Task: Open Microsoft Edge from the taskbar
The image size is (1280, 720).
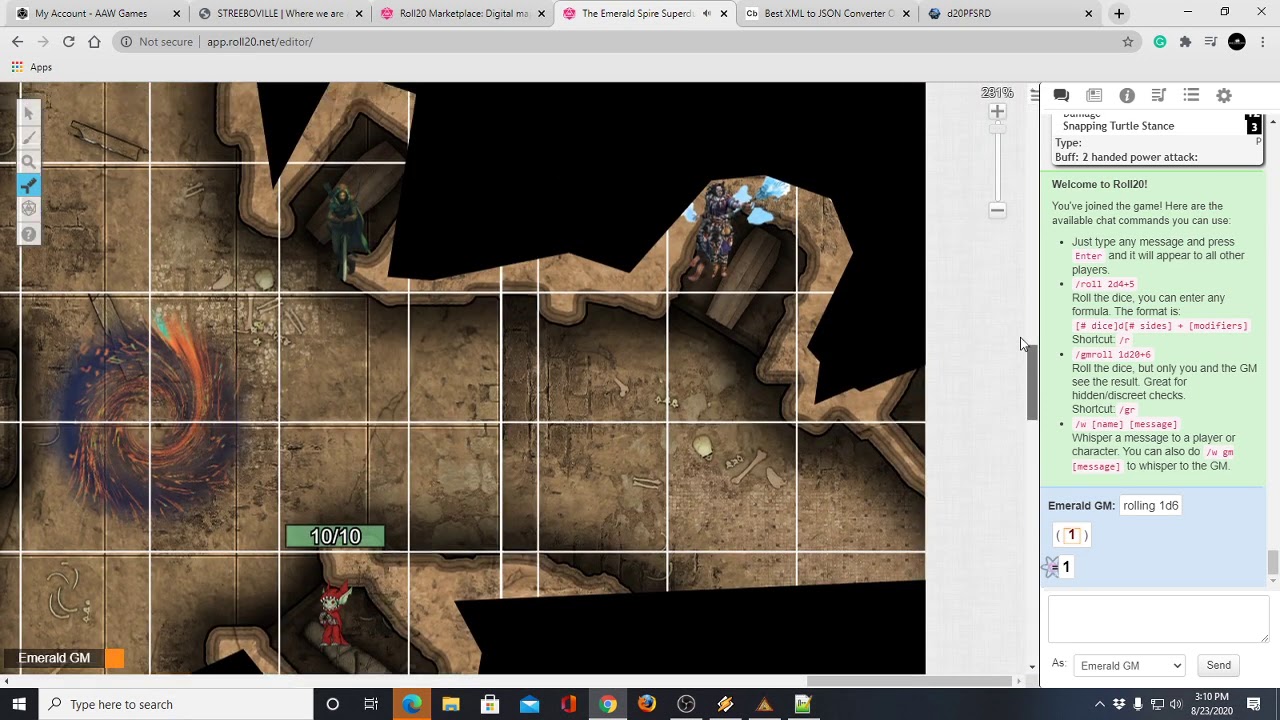Action: click(x=411, y=704)
